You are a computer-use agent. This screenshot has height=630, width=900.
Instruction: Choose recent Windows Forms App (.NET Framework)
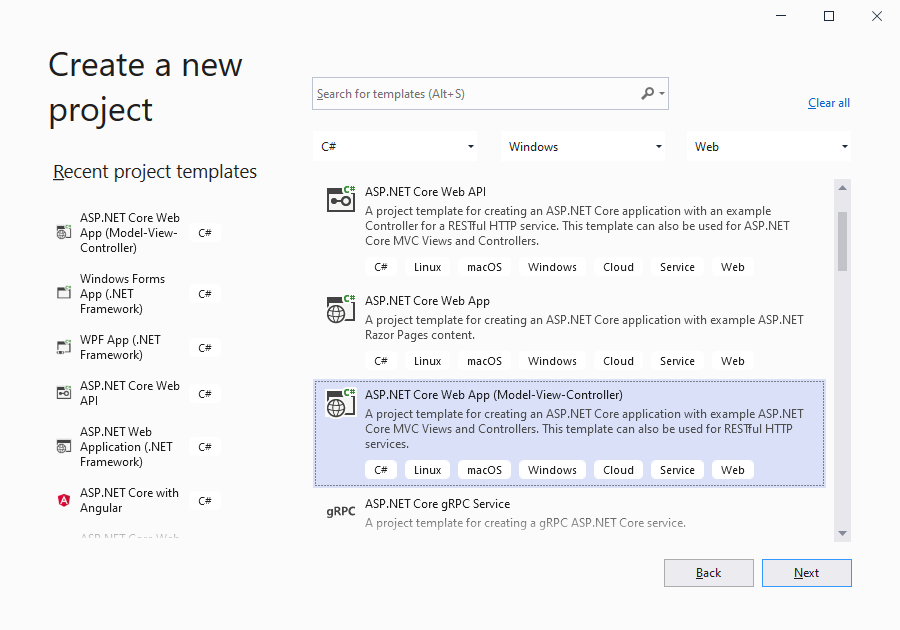[x=122, y=294]
